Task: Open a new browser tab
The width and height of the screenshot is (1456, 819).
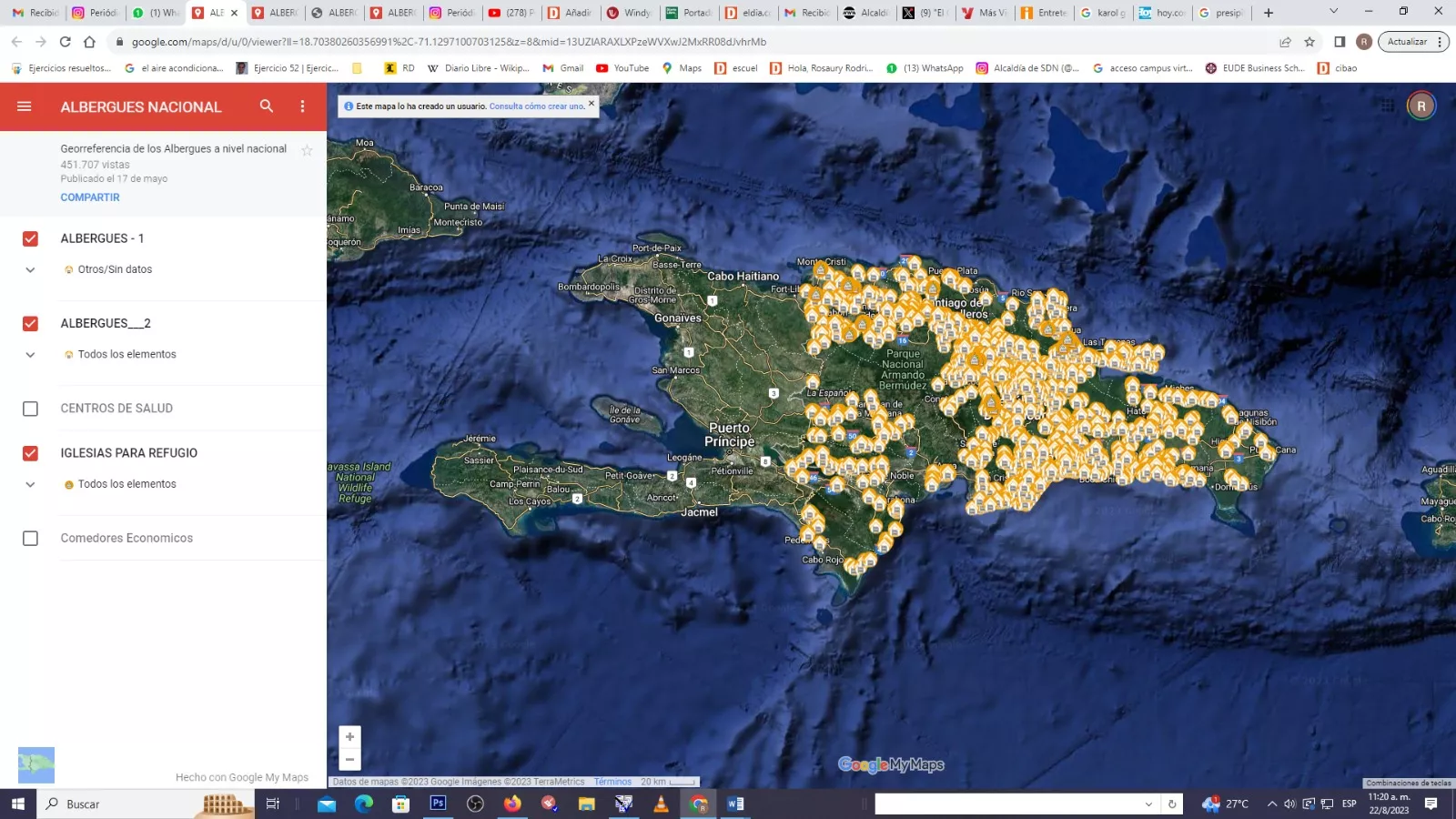Action: click(x=1269, y=13)
